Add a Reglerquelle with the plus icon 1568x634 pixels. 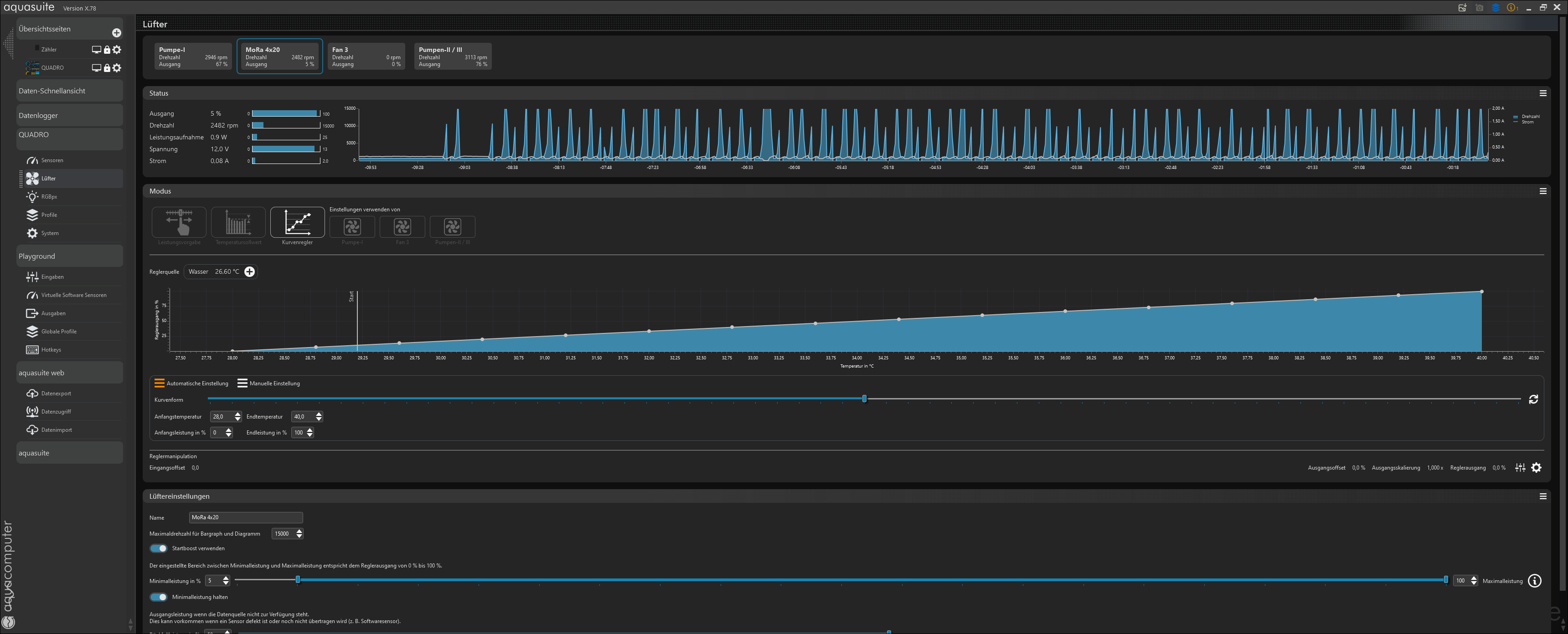[x=250, y=272]
